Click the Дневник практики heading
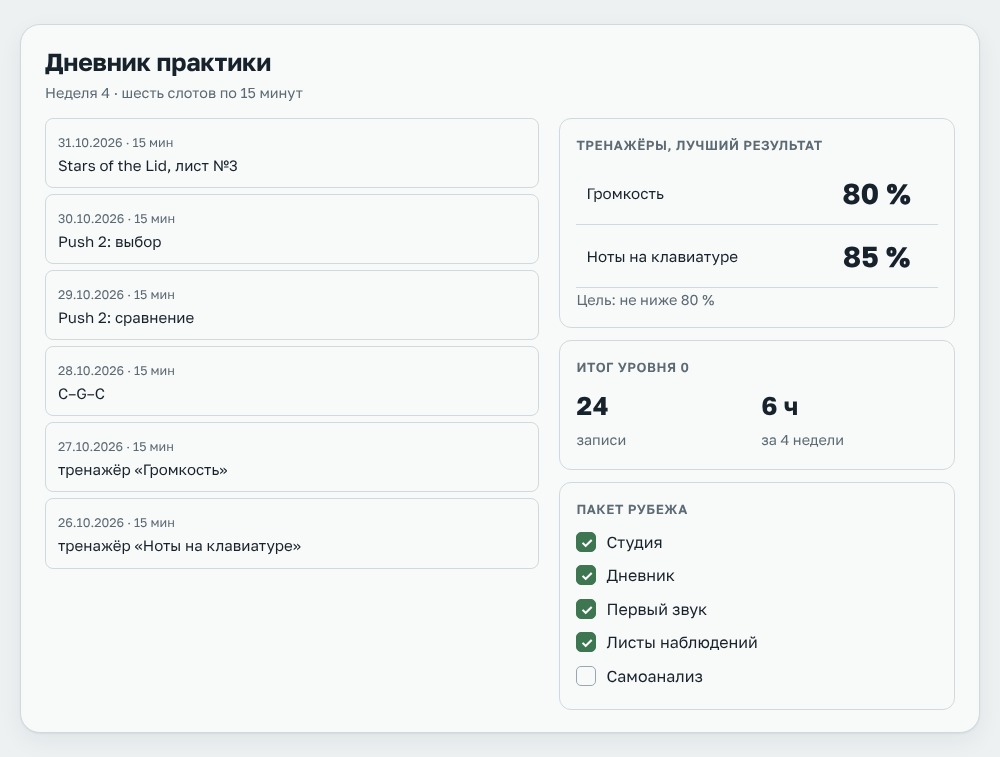The image size is (1000, 757). point(158,62)
